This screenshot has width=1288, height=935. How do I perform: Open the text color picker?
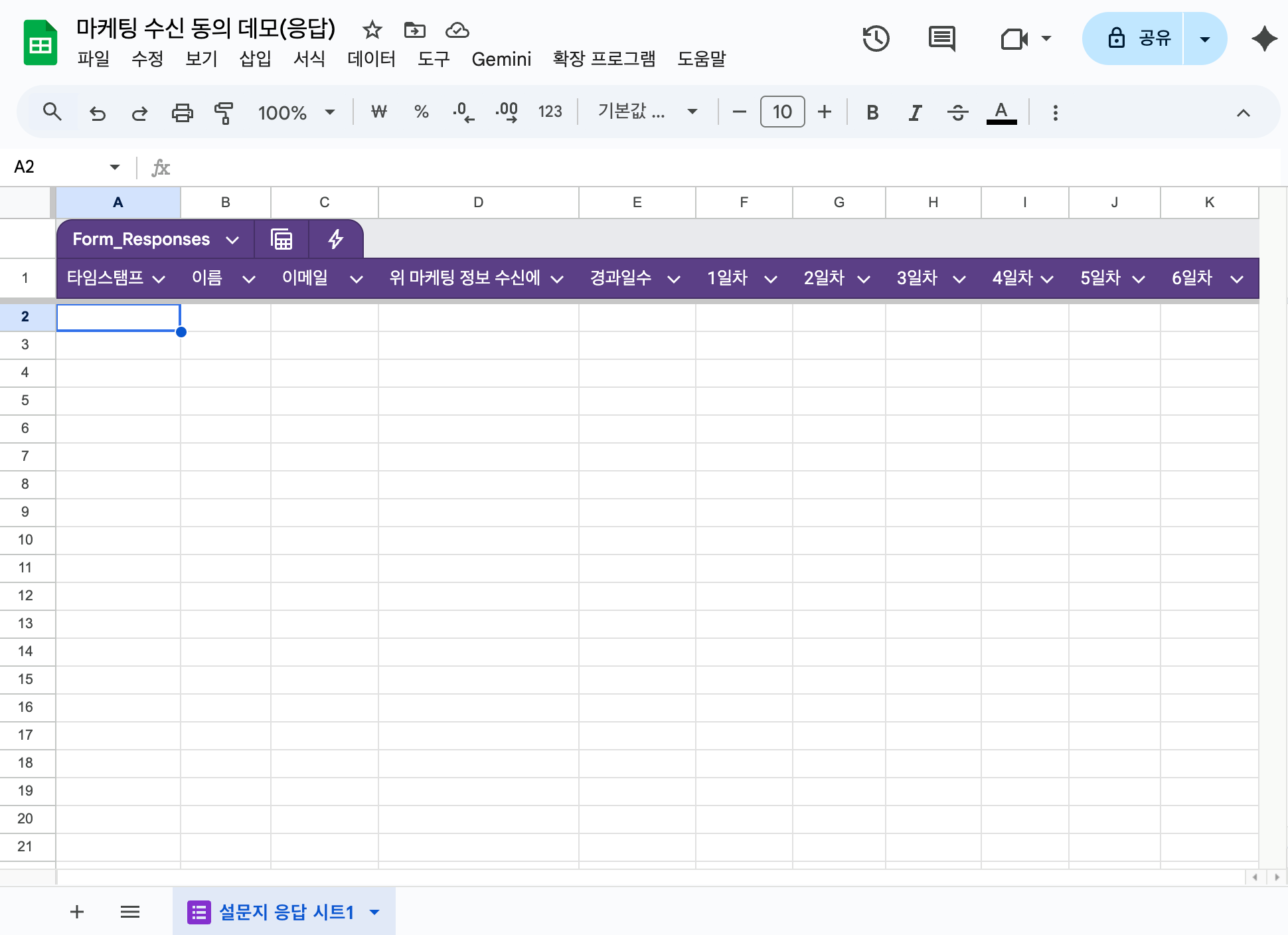click(x=1001, y=112)
